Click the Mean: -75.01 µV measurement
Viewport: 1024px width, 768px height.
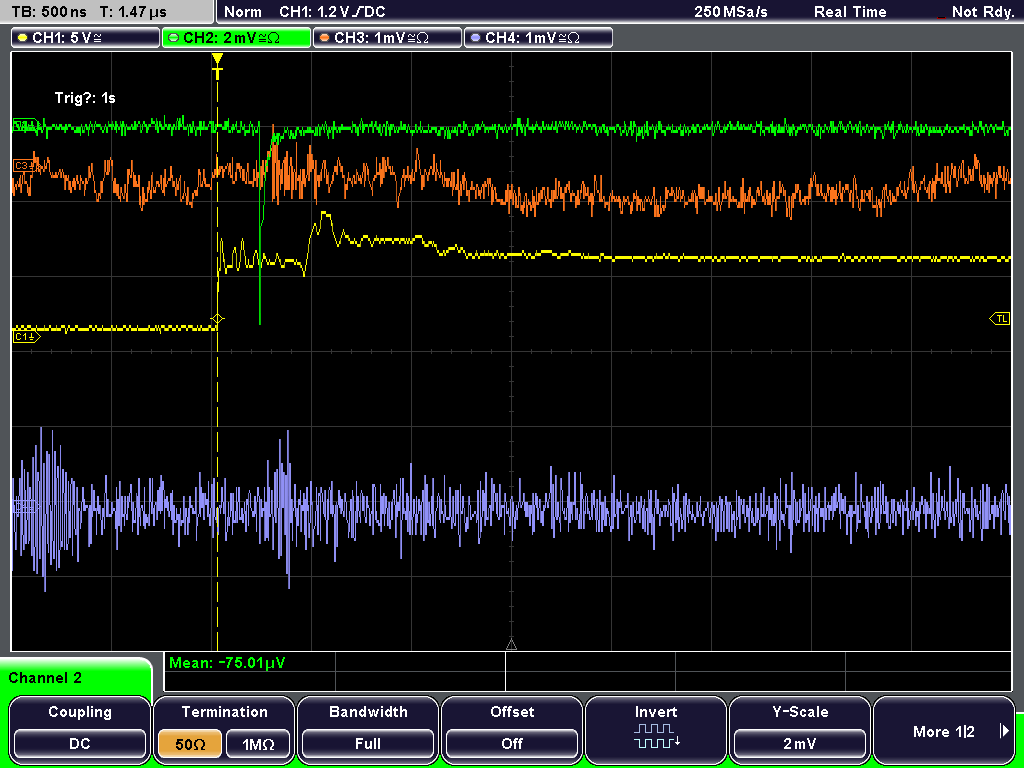pos(227,663)
